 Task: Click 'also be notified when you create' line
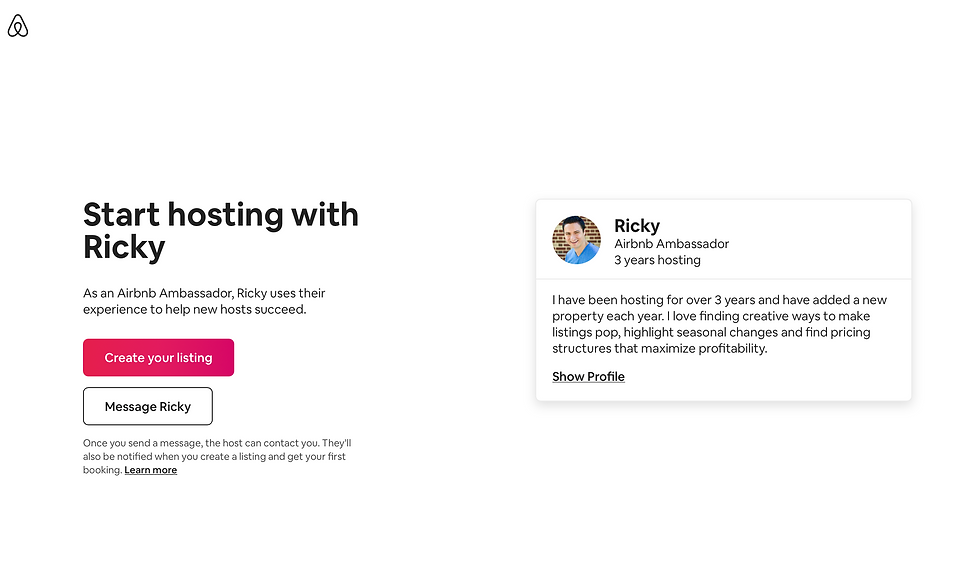click(x=214, y=457)
